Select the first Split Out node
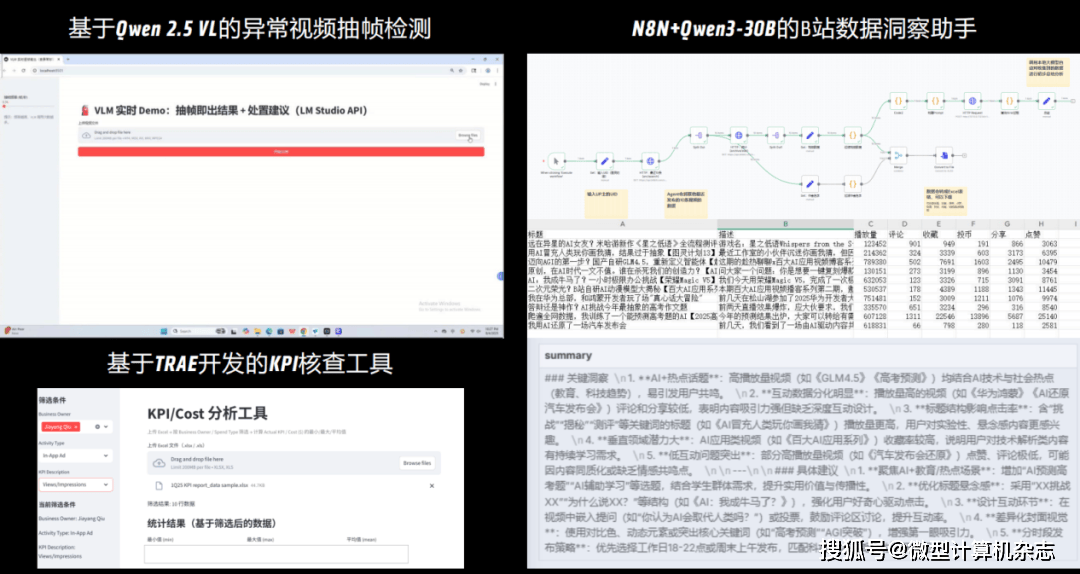 697,135
